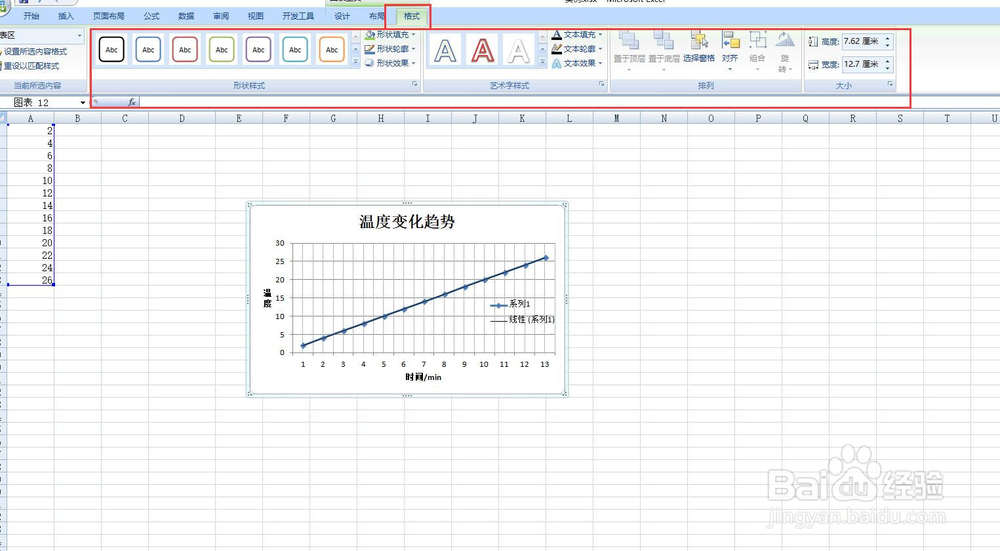Choose the blue outlined WordArt A style
This screenshot has width=1000, height=551.
pos(445,50)
